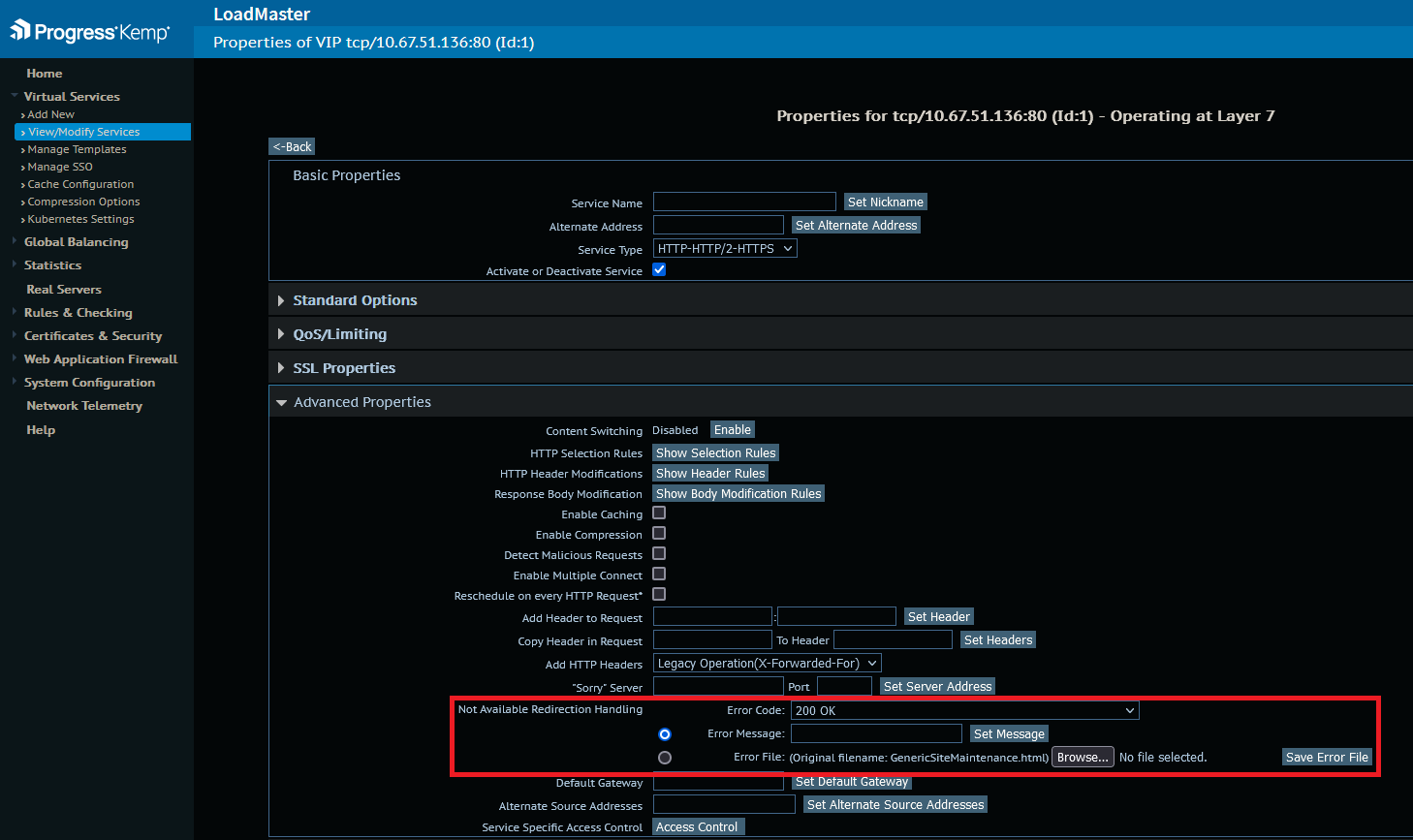Click Show Selection Rules
Viewport: 1413px width, 840px height.
click(x=716, y=453)
